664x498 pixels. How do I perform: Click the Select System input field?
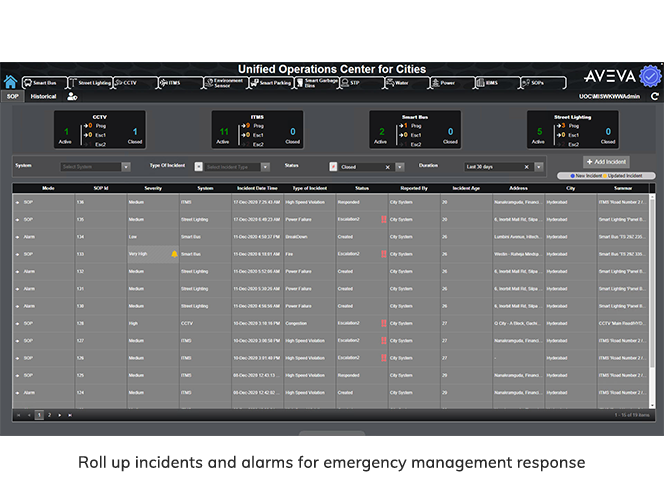[91, 167]
